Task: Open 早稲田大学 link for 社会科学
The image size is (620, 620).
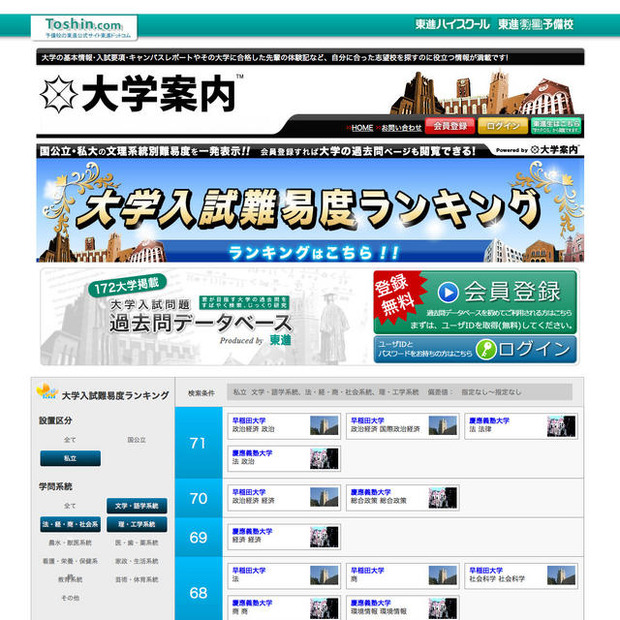Action: coord(486,571)
